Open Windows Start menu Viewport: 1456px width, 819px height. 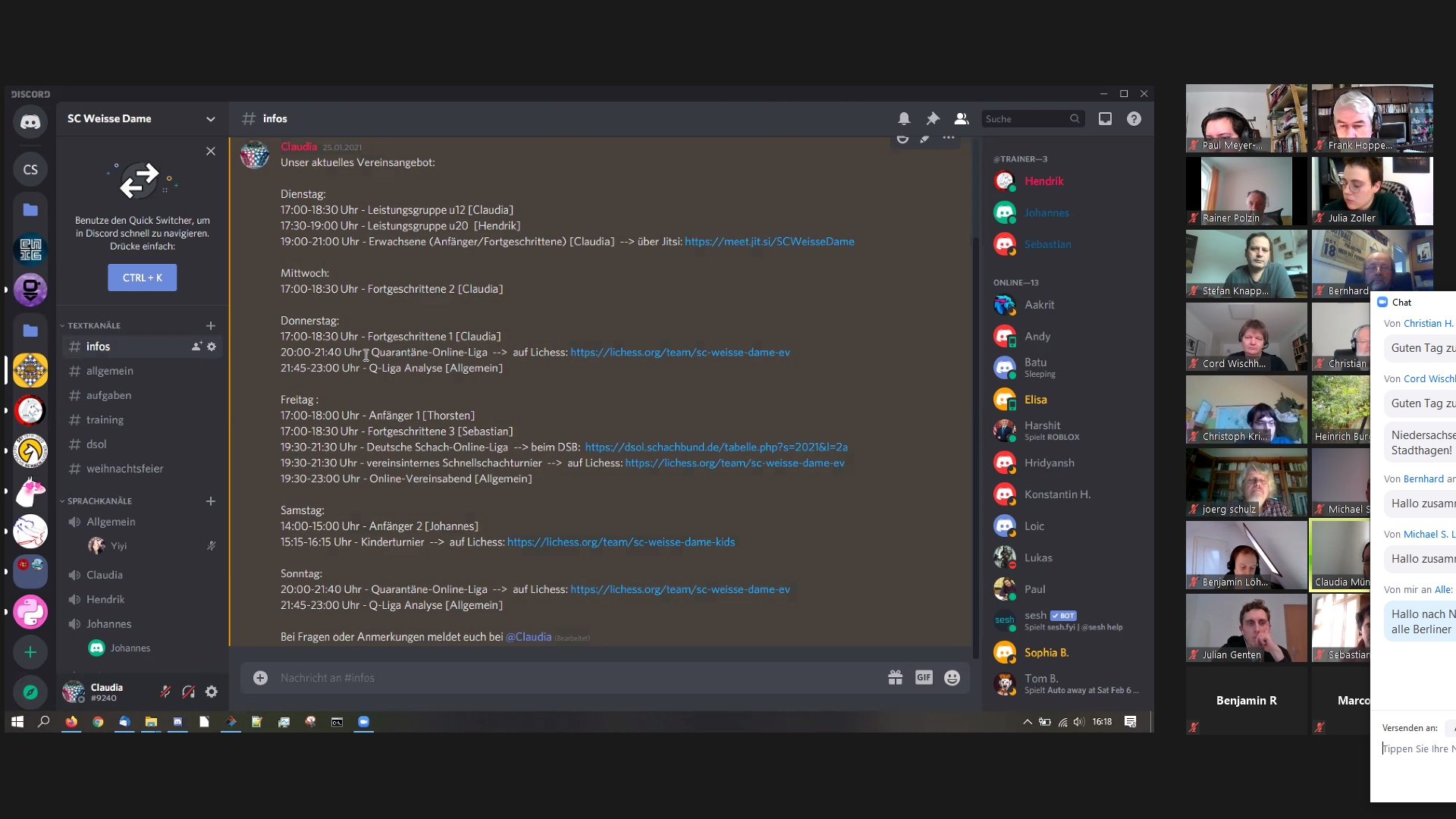(x=17, y=722)
